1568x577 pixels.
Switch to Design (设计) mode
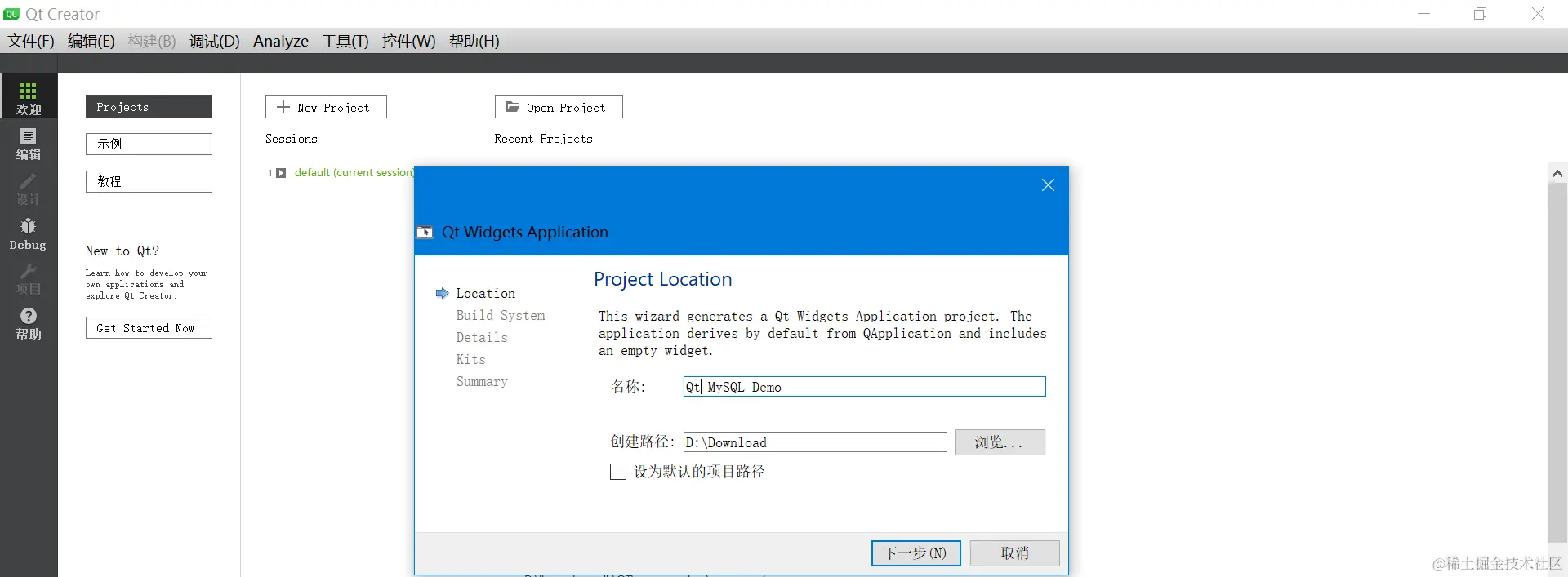(29, 189)
